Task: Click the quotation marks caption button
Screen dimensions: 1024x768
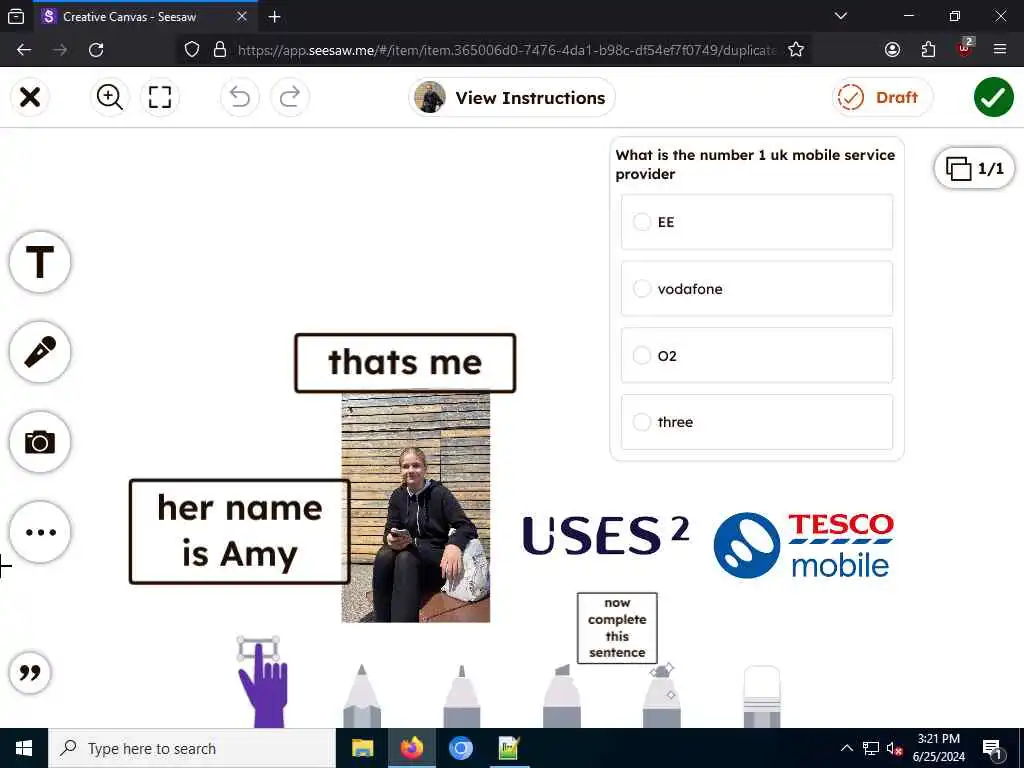Action: 30,673
